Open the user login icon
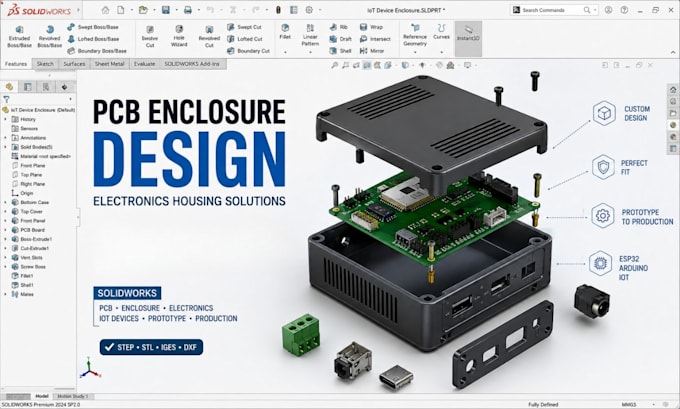Screen dimensions: 680x409 [x=608, y=10]
